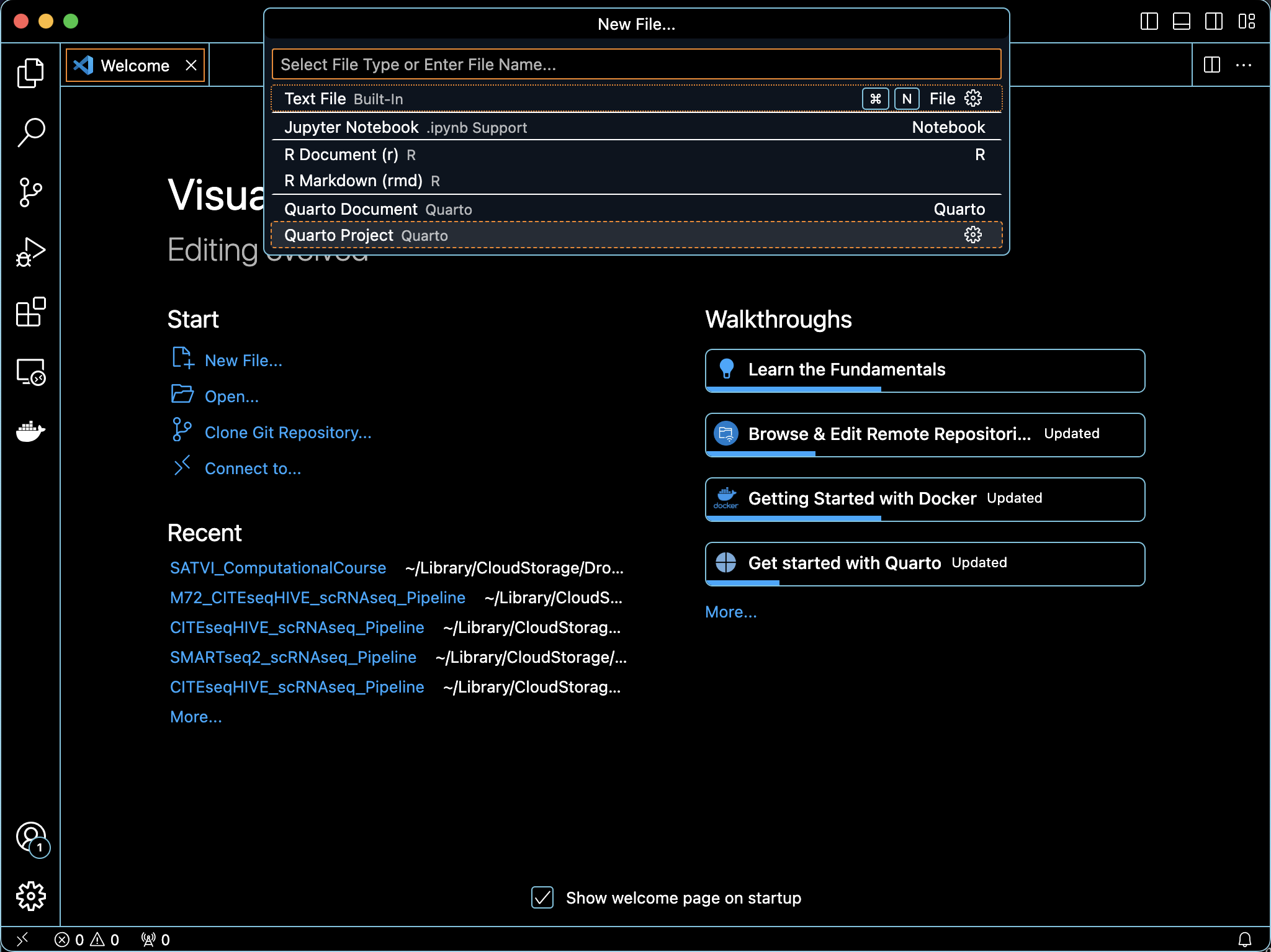
Task: Open the editor More Actions ellipsis
Action: [x=1244, y=65]
